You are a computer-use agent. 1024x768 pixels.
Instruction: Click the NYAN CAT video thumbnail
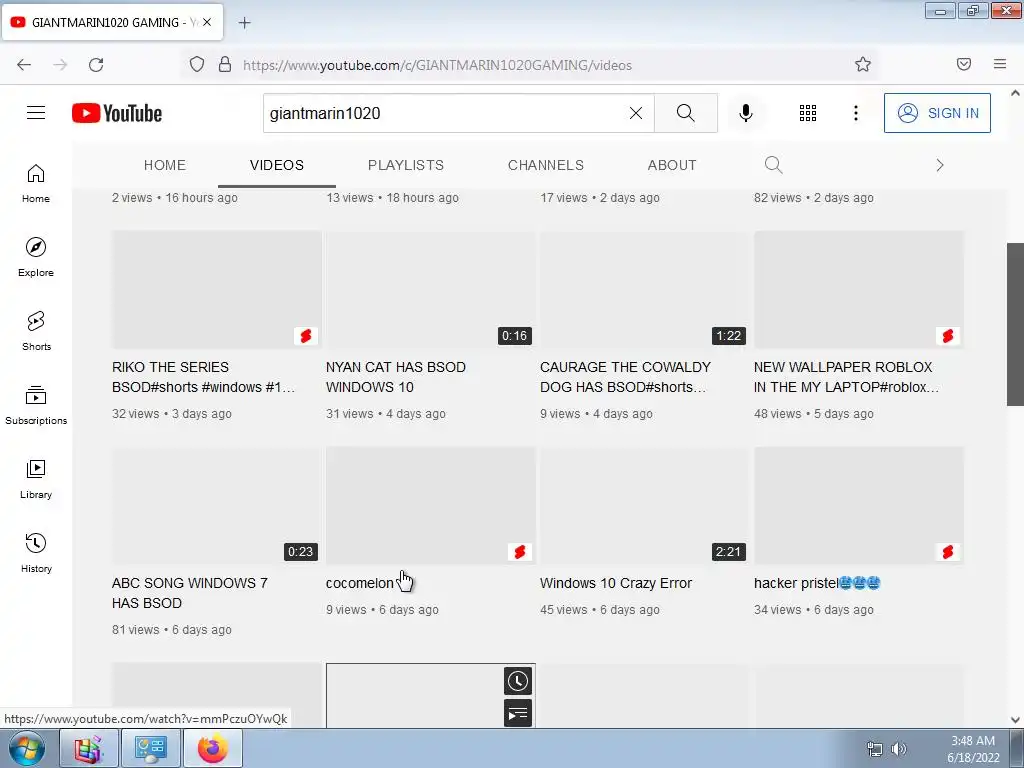tap(430, 290)
